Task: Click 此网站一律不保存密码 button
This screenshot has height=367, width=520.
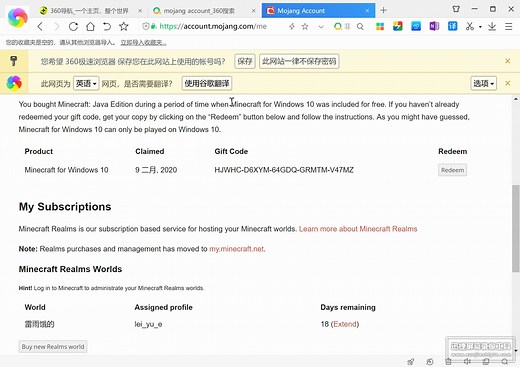Action: click(x=299, y=61)
